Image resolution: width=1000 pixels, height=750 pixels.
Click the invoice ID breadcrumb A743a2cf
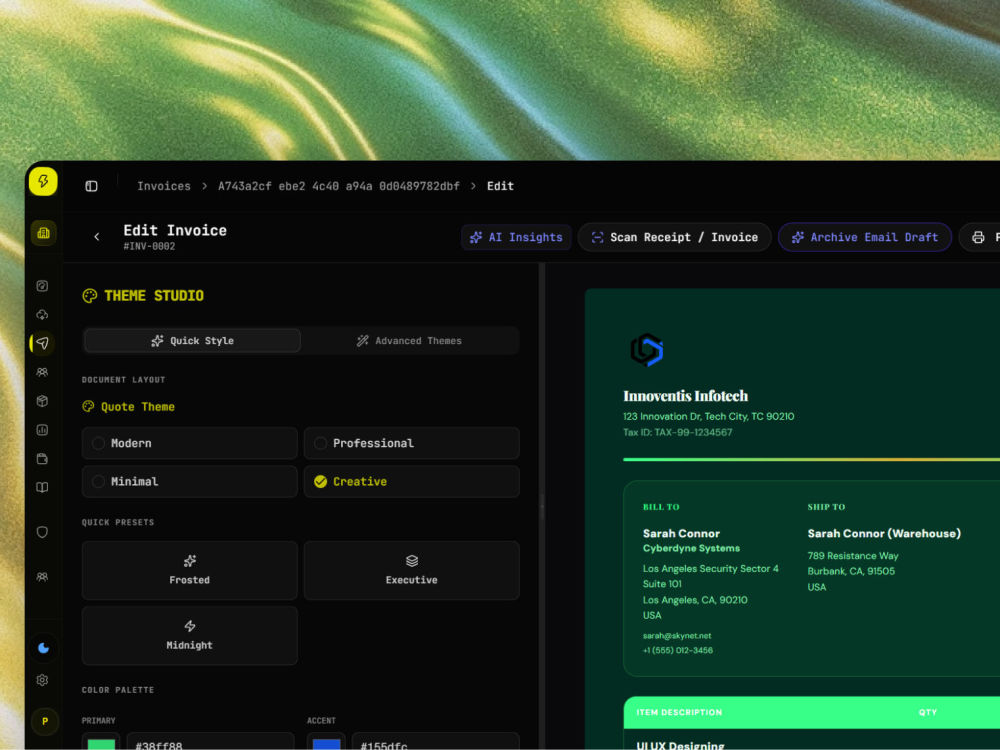click(x=339, y=186)
